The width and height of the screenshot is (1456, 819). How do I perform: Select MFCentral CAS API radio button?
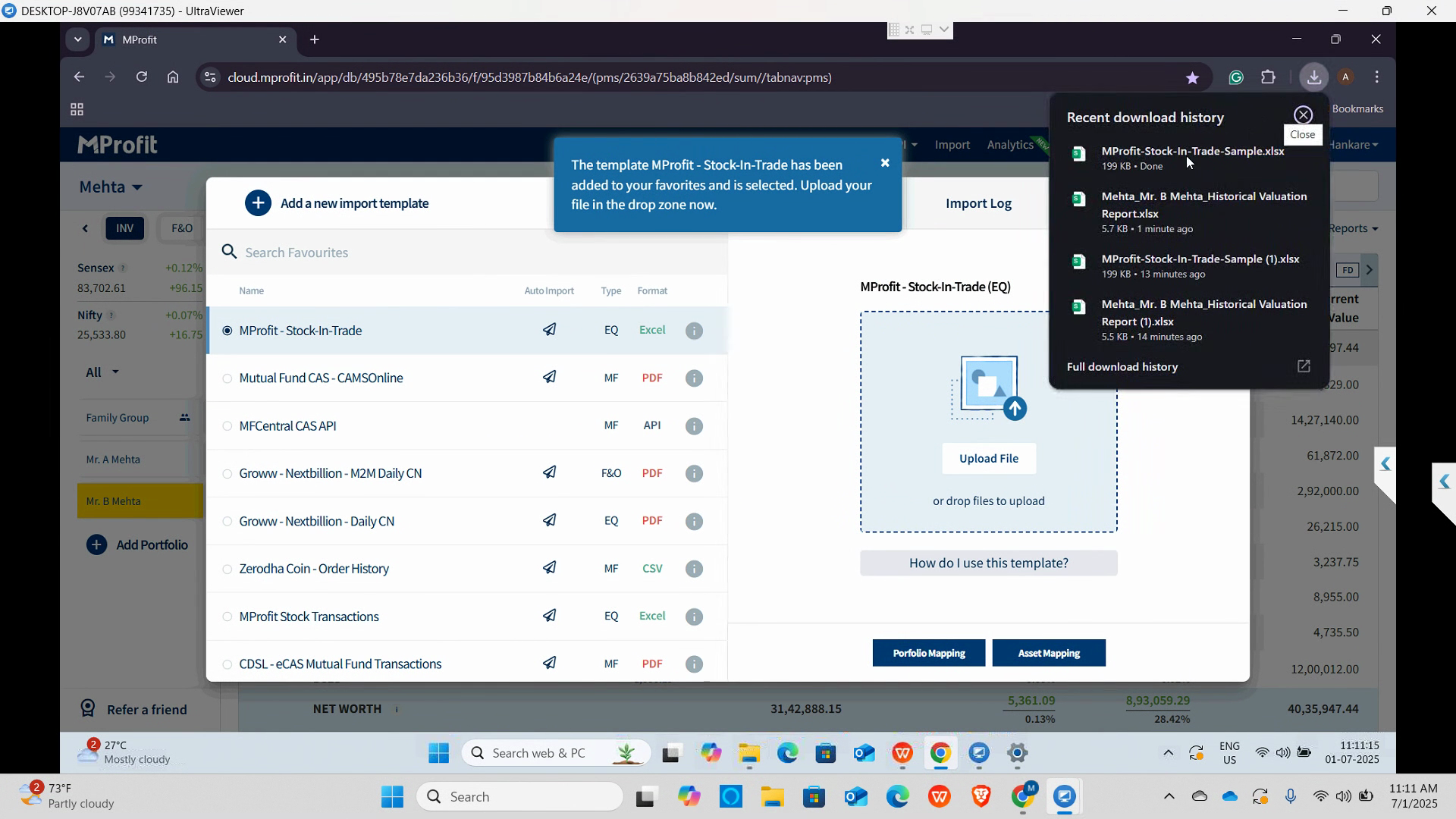click(227, 426)
